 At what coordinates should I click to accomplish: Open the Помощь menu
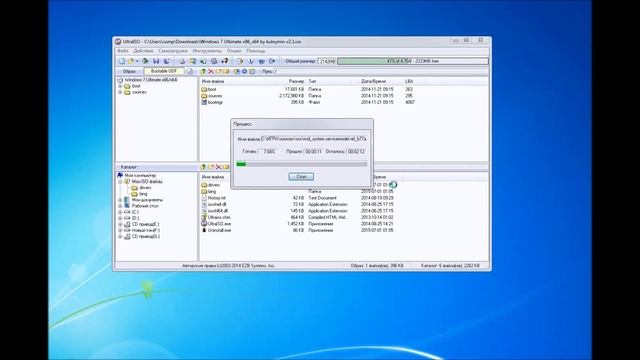(x=256, y=51)
